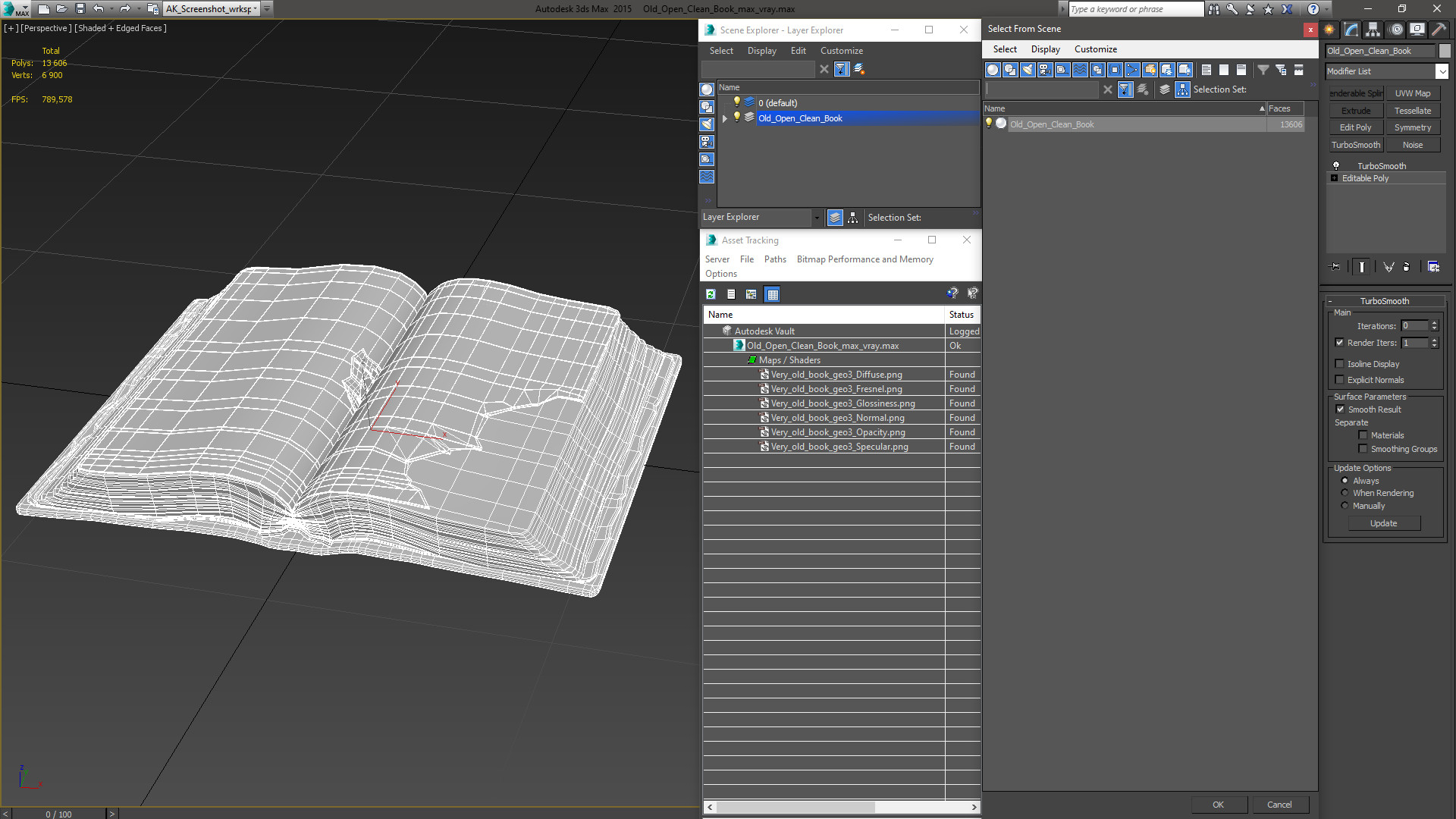Click the Refresh icon in Asset Tracking
This screenshot has width=1456, height=819.
click(x=711, y=294)
